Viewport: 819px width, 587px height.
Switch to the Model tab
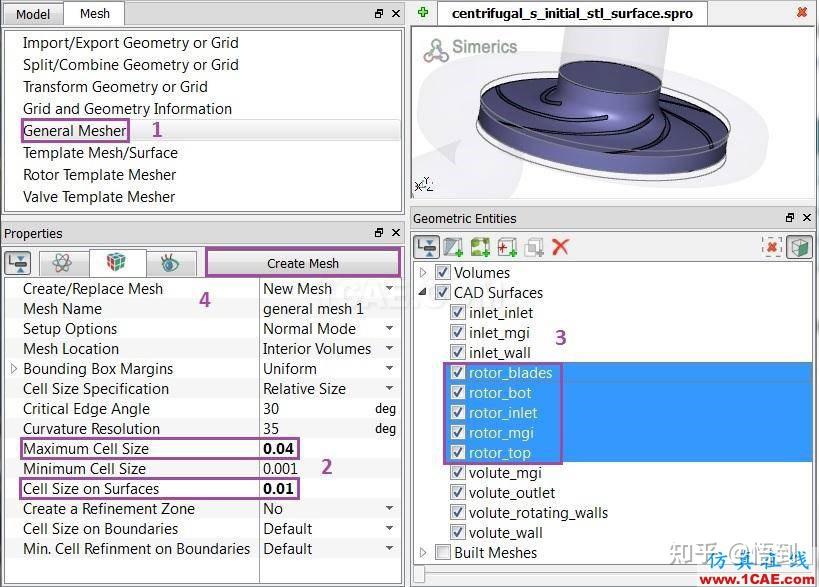pyautogui.click(x=32, y=14)
